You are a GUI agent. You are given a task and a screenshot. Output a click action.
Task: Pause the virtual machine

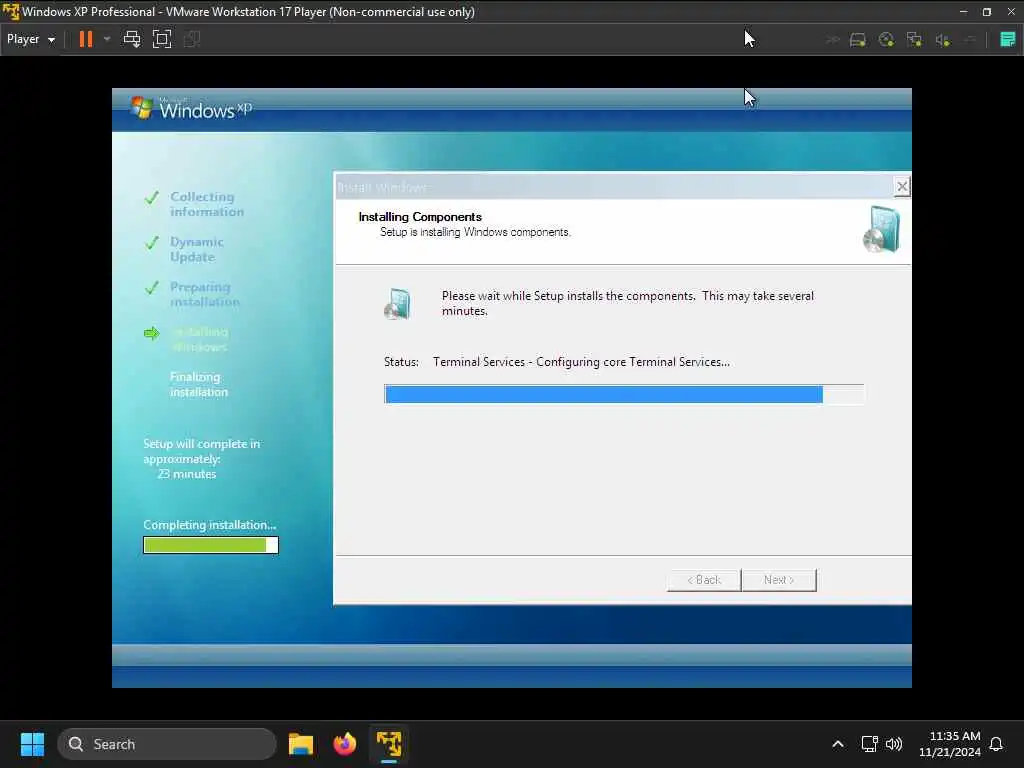pos(86,39)
